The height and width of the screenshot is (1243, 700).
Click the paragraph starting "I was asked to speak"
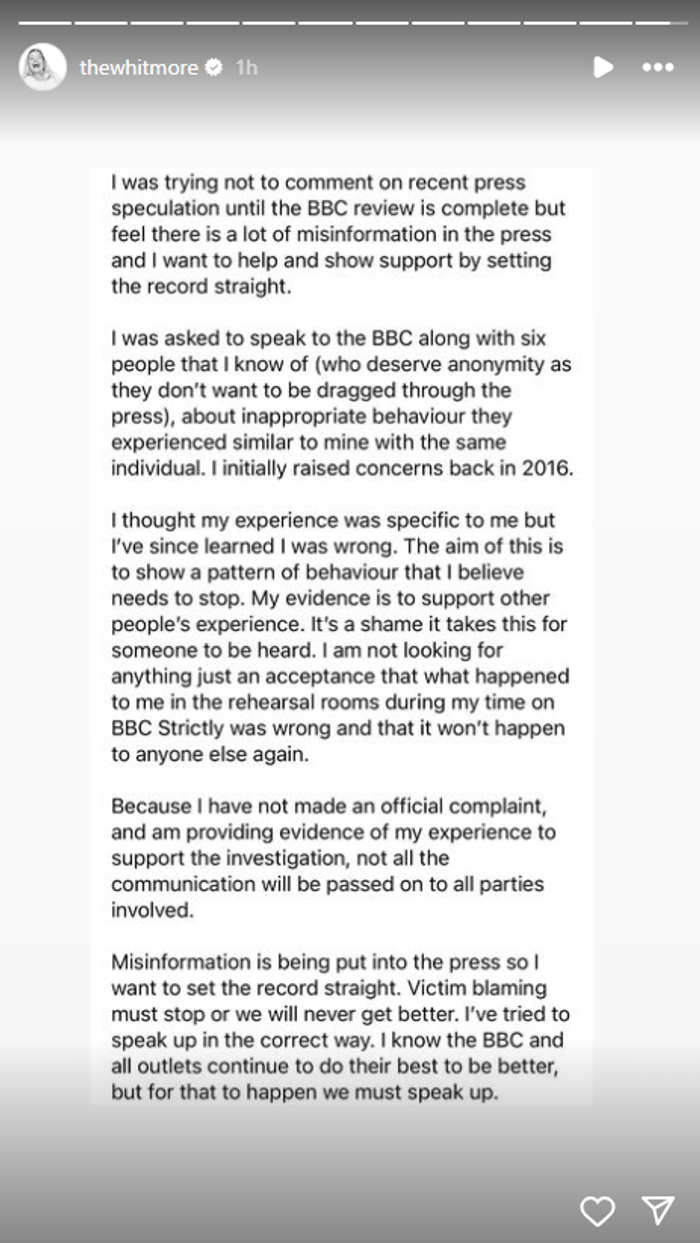coord(338,403)
